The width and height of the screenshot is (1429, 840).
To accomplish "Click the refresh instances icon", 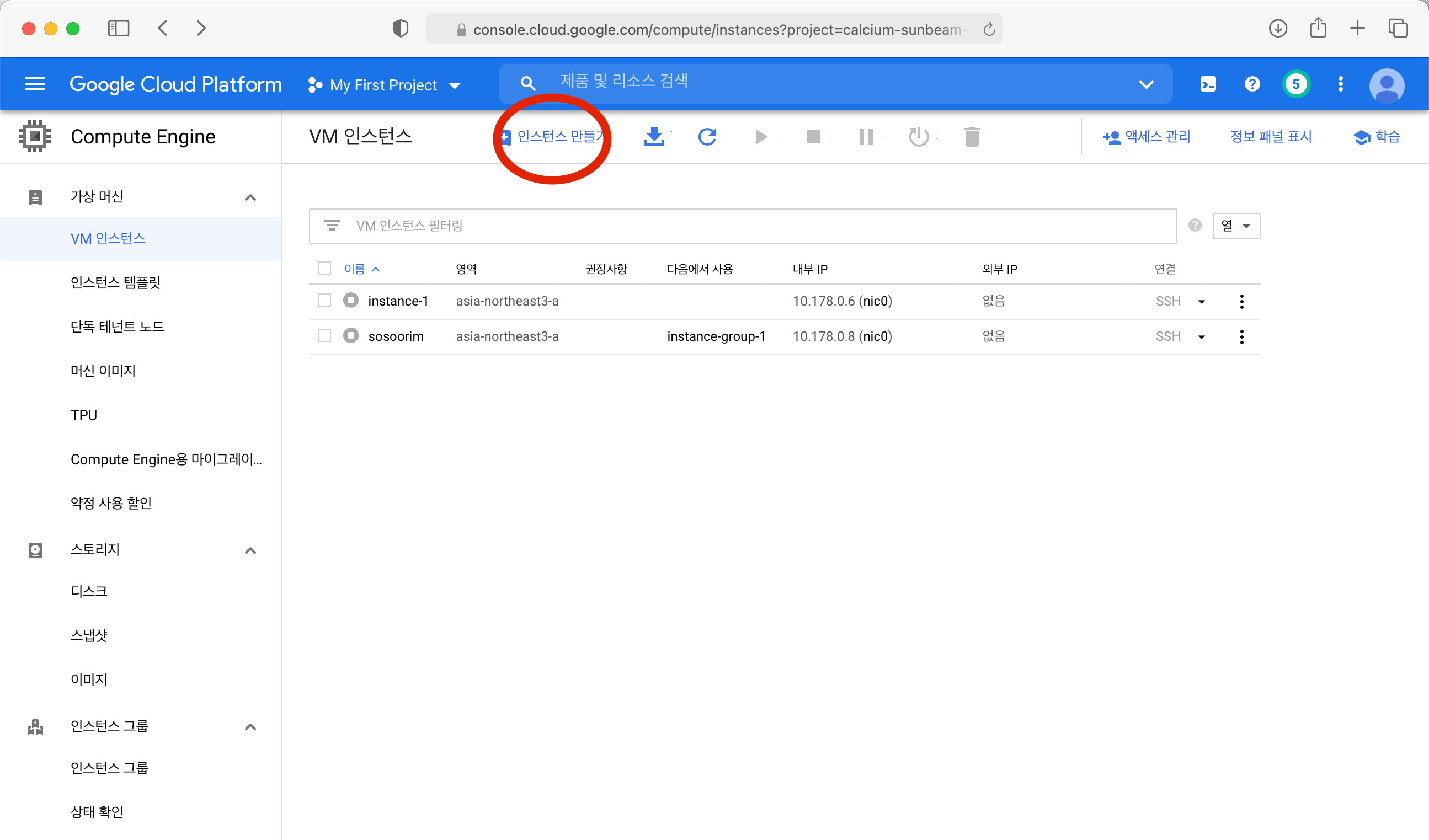I will click(707, 137).
